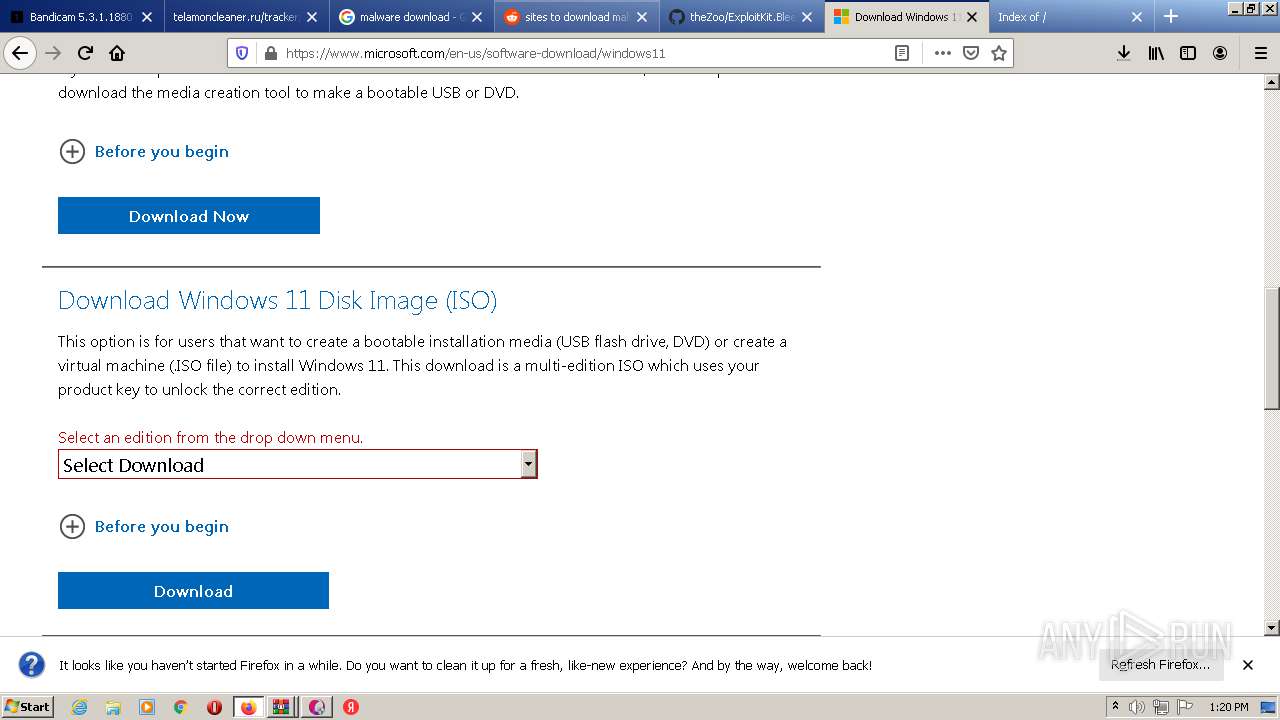This screenshot has height=720, width=1280.
Task: Open the Firefox home page
Action: (x=117, y=53)
